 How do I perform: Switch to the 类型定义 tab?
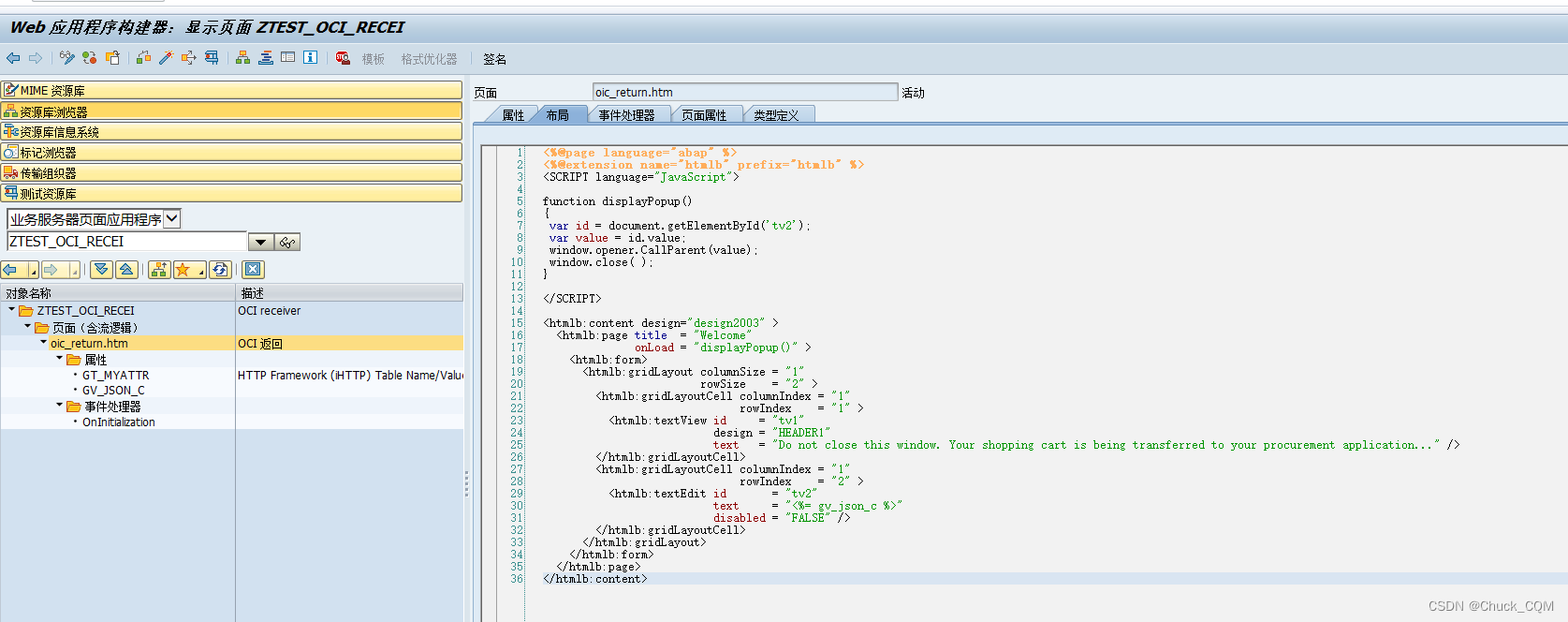[776, 115]
